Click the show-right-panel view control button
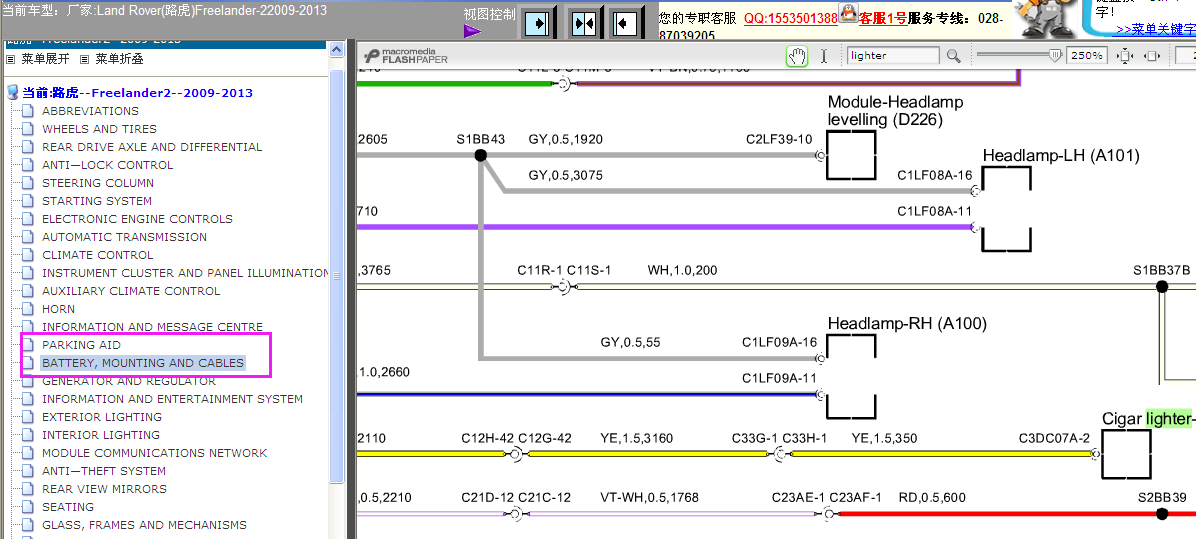The height and width of the screenshot is (539, 1196). [x=538, y=24]
